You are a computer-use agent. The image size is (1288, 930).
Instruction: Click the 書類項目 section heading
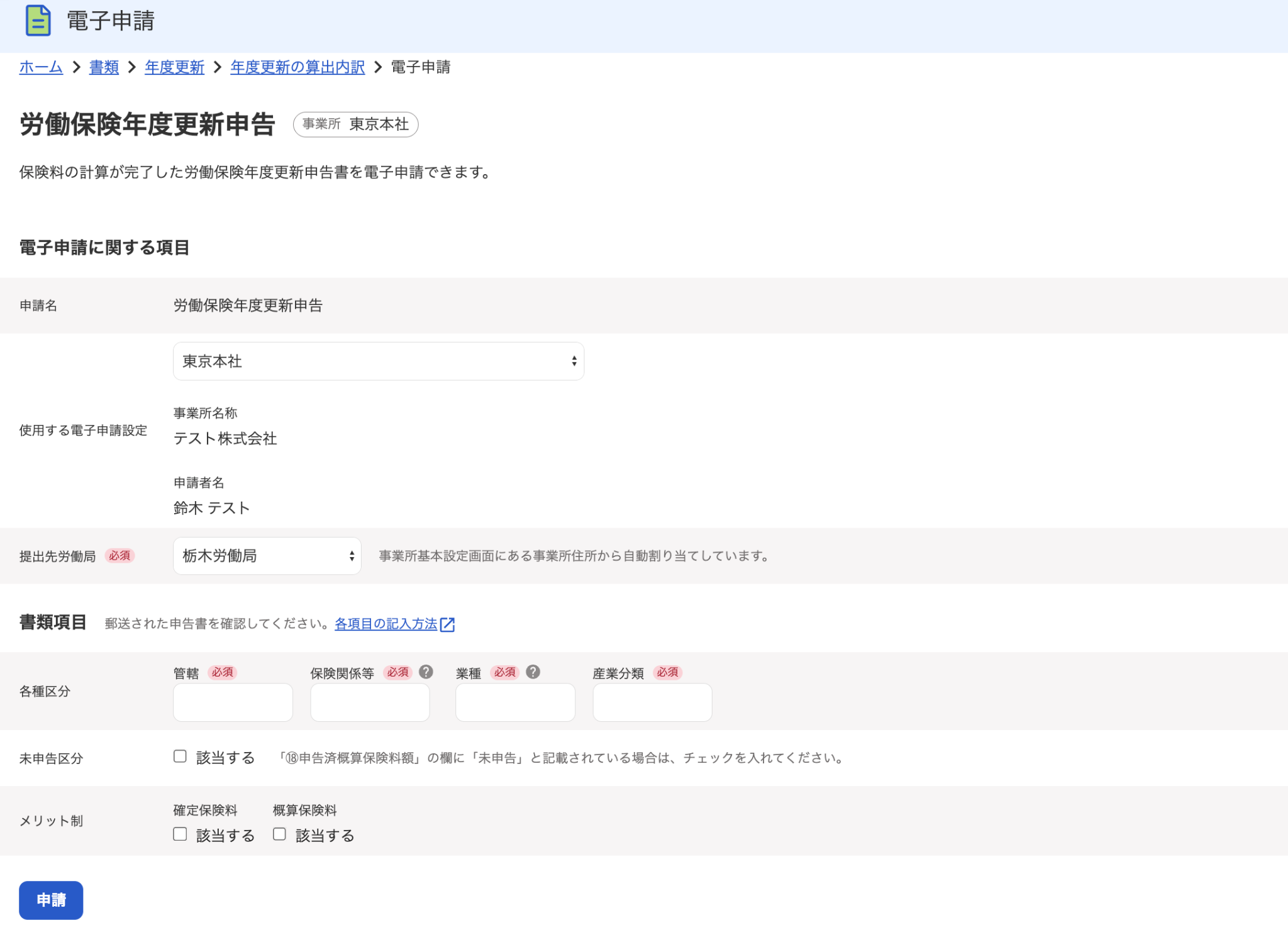pos(53,623)
